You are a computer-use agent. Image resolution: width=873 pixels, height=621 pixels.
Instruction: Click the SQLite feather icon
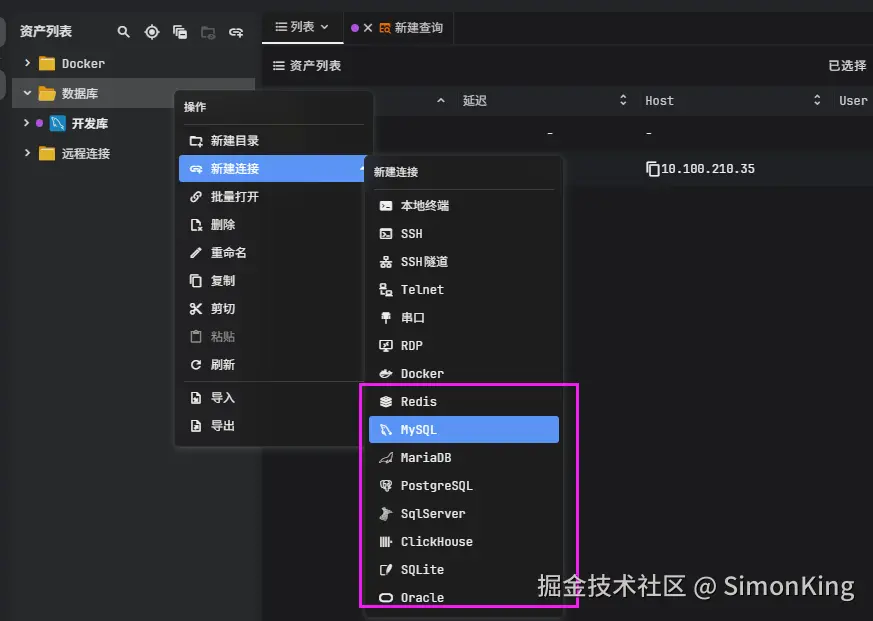[x=385, y=569]
